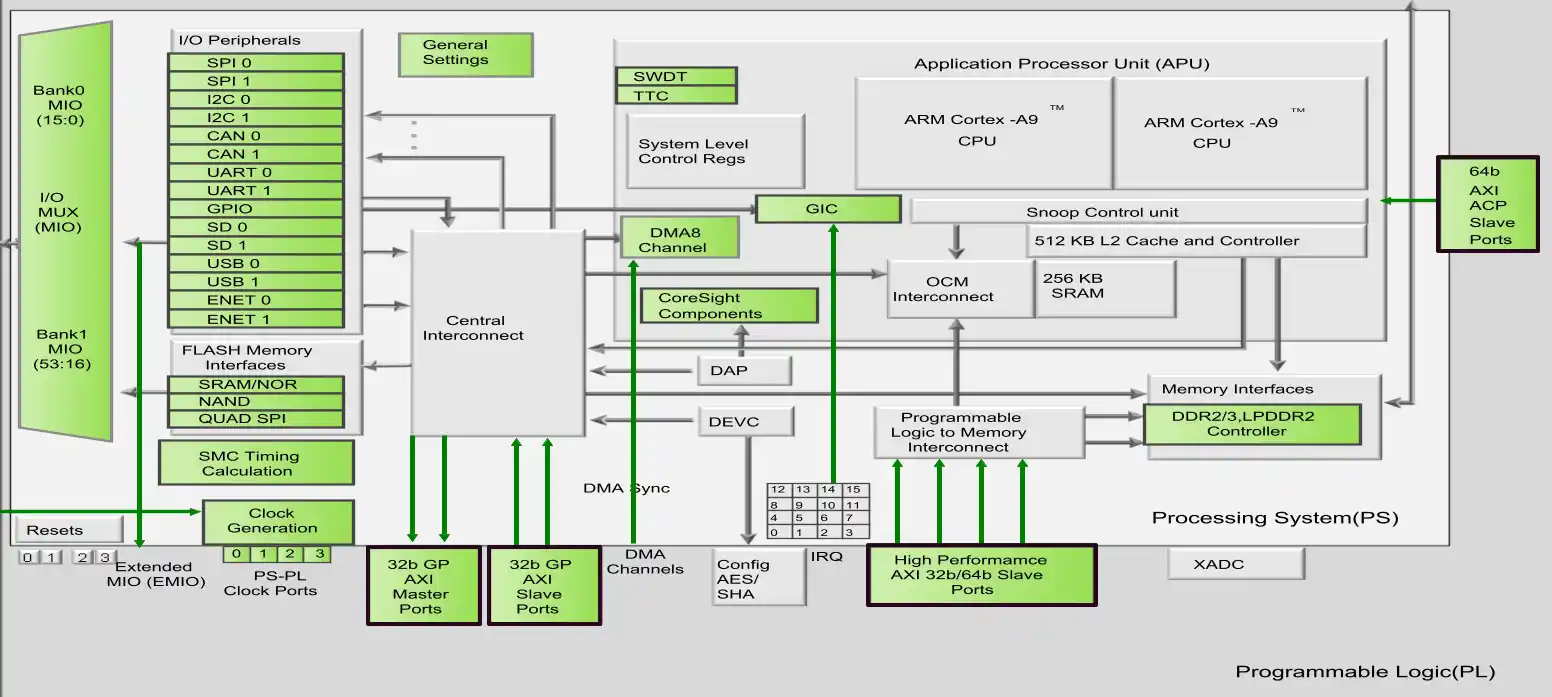
Task: Open the GIC interrupt controller block
Action: [x=828, y=209]
